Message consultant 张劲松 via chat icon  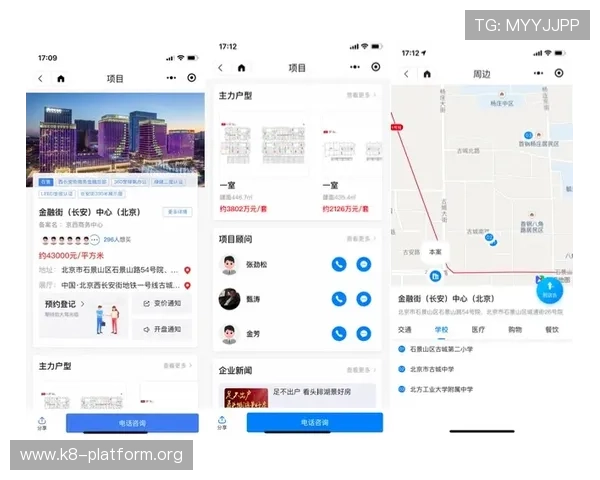(x=364, y=264)
